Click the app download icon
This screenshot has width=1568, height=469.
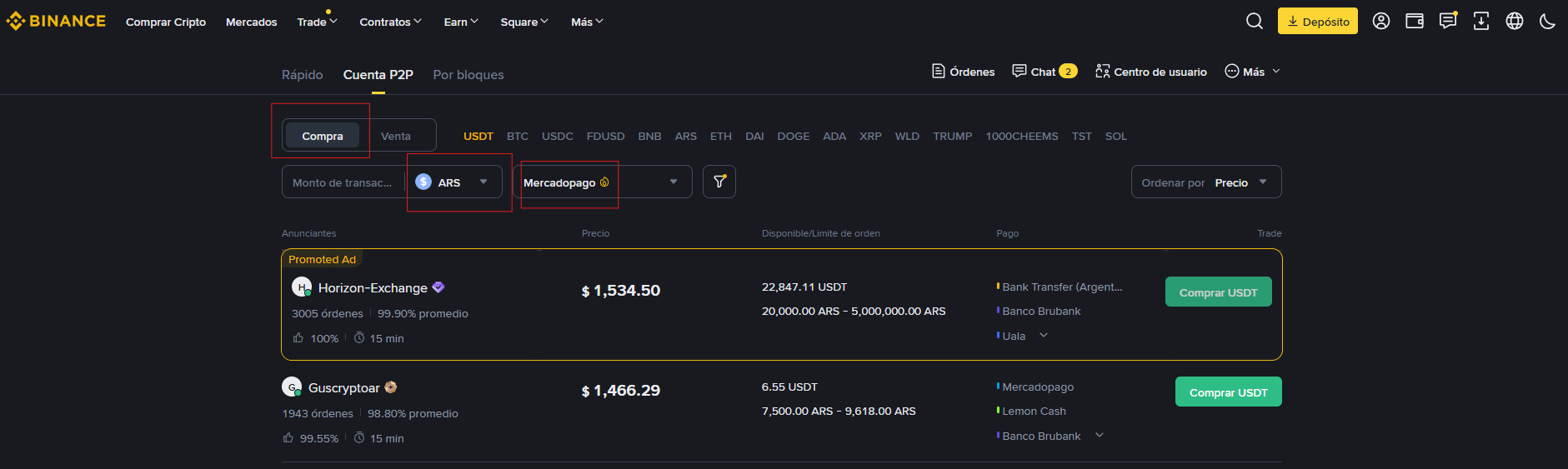(x=1481, y=21)
